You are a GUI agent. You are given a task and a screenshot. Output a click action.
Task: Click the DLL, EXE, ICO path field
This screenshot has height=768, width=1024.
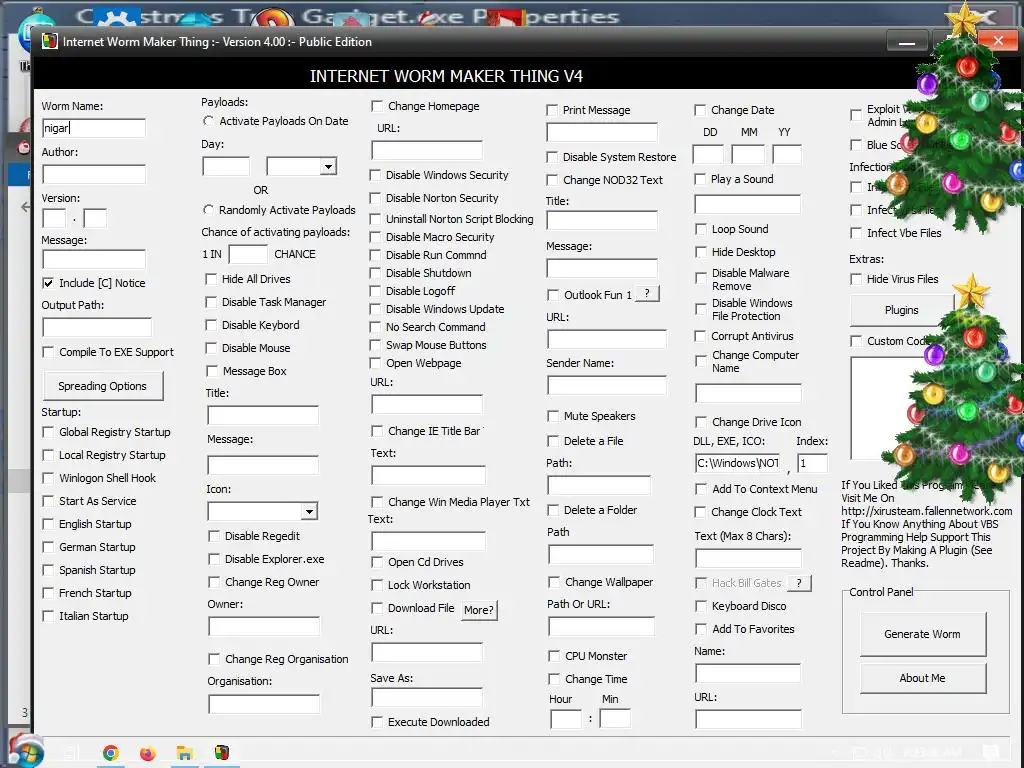[x=737, y=463]
